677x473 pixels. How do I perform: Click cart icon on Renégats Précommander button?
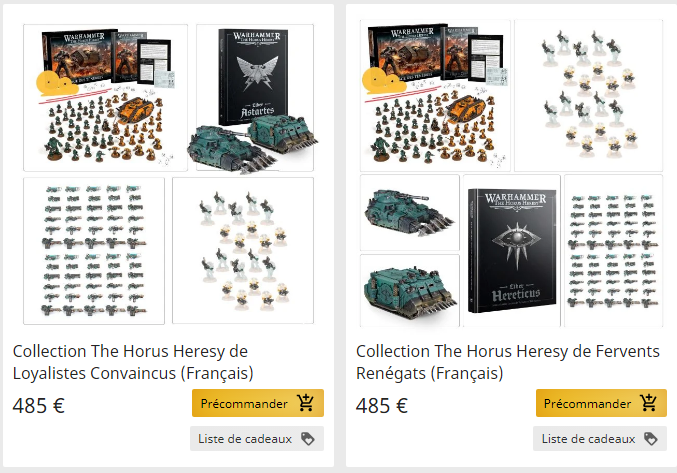(649, 403)
